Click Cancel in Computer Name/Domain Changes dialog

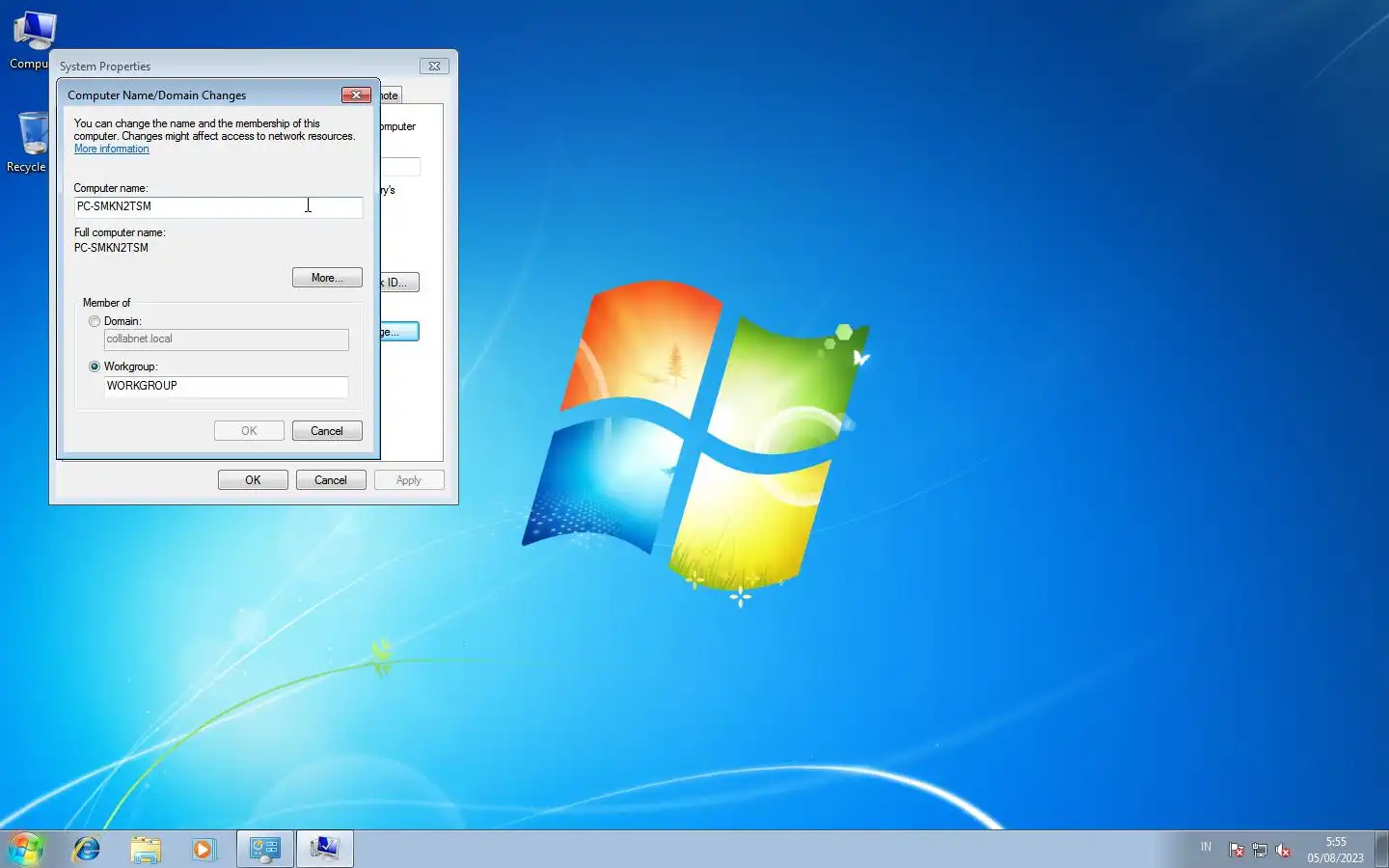pos(327,431)
